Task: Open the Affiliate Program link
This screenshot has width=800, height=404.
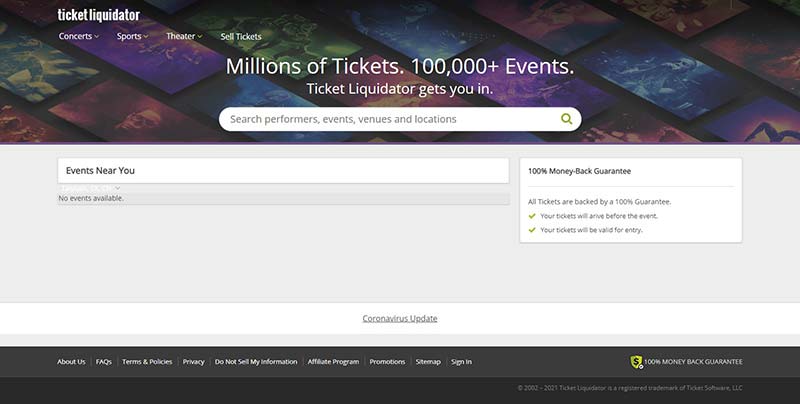Action: pos(333,362)
